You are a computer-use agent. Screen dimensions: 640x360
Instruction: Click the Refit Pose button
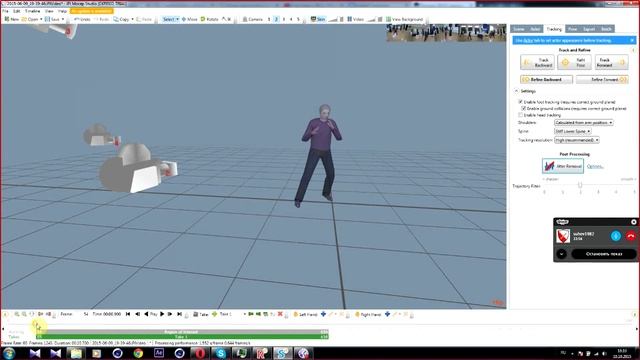[574, 62]
